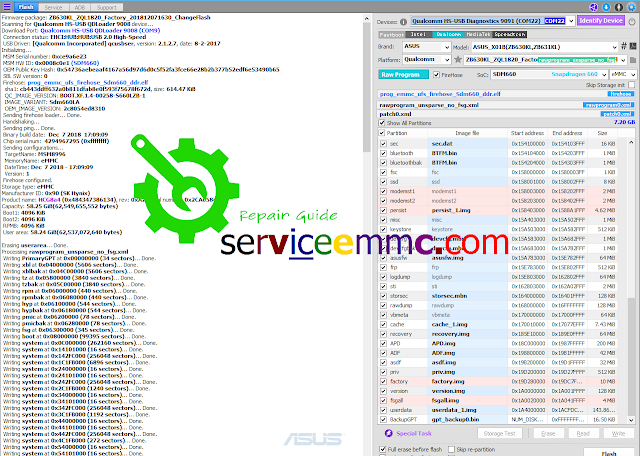Select the Spreadtrum mode tab
Image resolution: width=640 pixels, height=456 pixels.
pyautogui.click(x=509, y=35)
